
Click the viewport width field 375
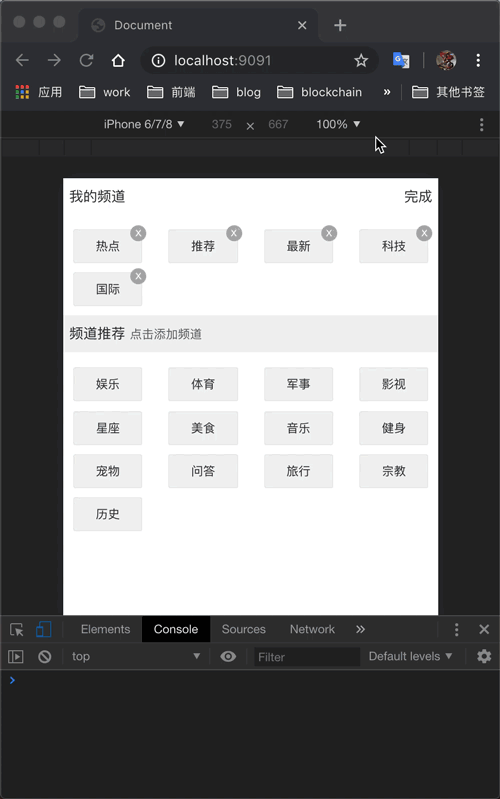click(222, 124)
